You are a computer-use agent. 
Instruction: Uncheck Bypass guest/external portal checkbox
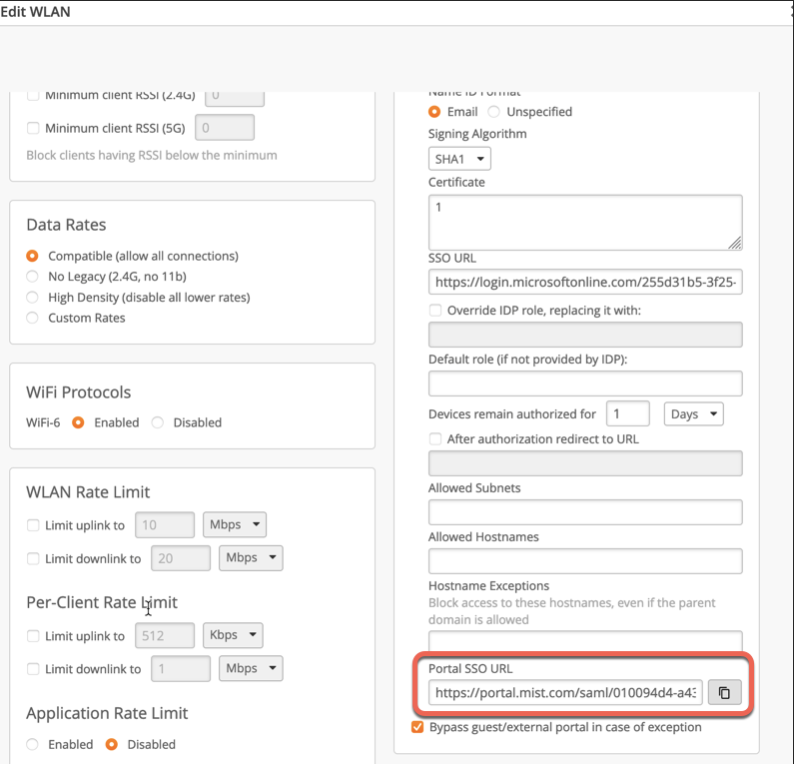click(x=418, y=727)
